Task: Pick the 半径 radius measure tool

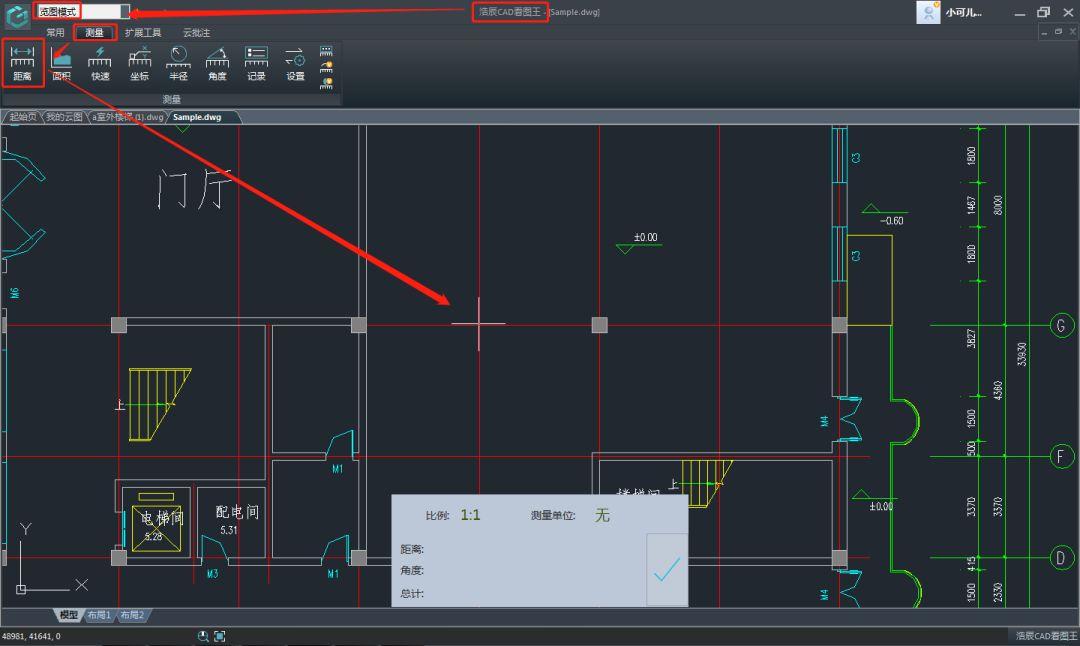Action: tap(178, 63)
